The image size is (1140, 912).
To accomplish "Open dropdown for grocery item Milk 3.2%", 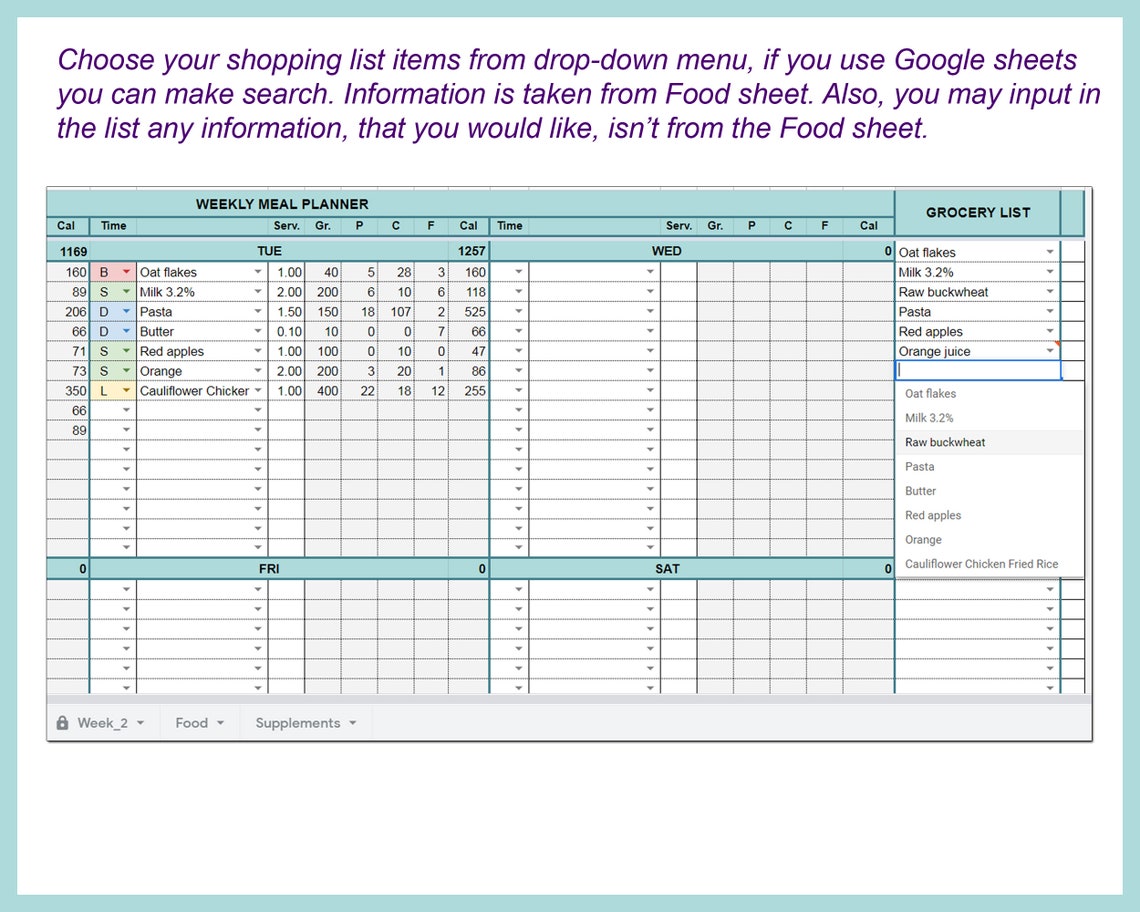I will tap(1050, 271).
